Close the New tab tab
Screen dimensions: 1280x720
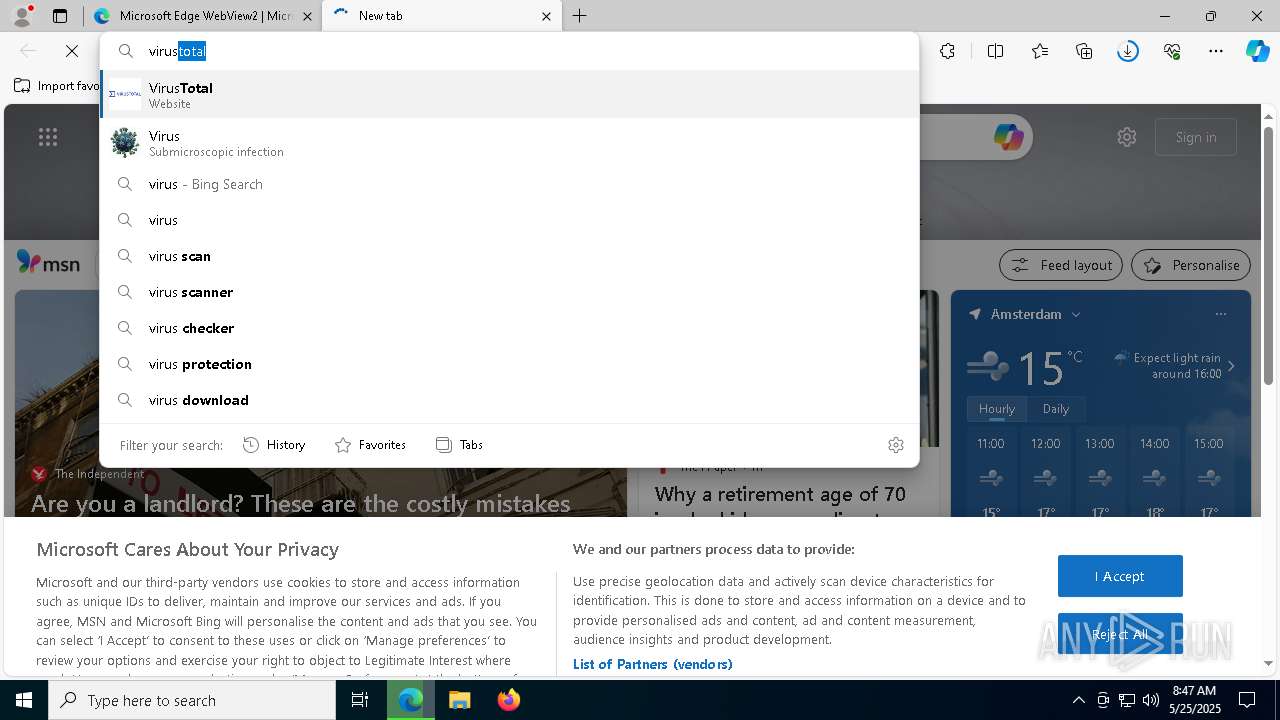click(546, 16)
